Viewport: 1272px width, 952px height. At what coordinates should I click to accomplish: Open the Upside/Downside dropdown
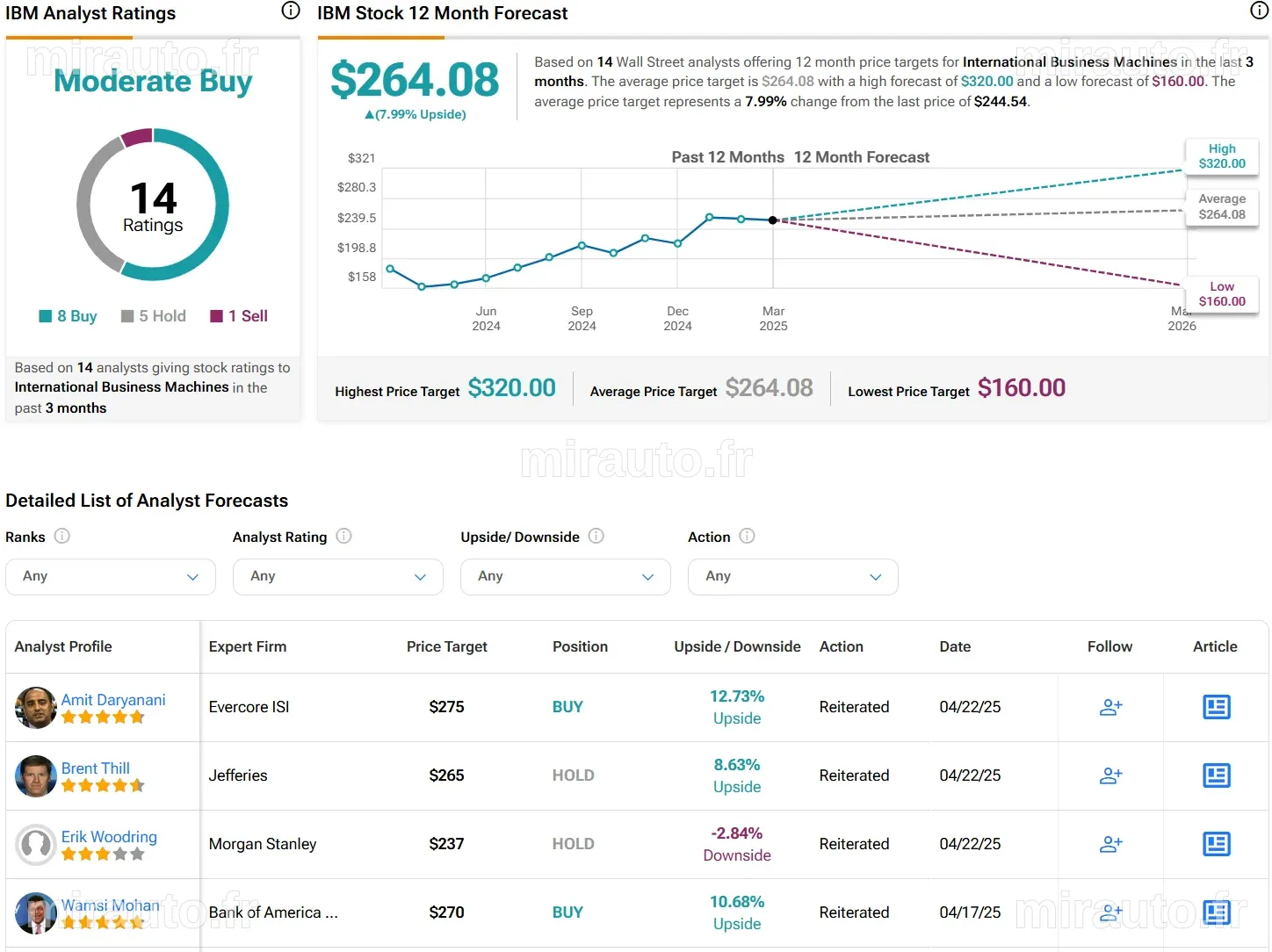point(566,577)
